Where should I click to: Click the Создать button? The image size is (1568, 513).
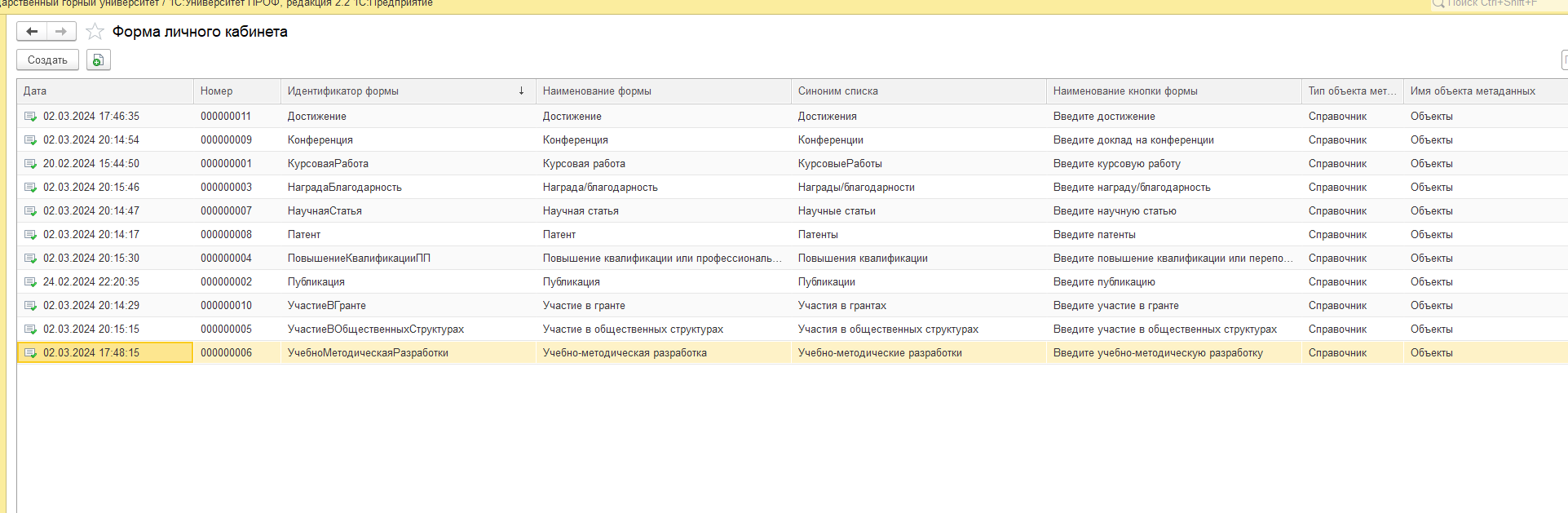point(47,60)
